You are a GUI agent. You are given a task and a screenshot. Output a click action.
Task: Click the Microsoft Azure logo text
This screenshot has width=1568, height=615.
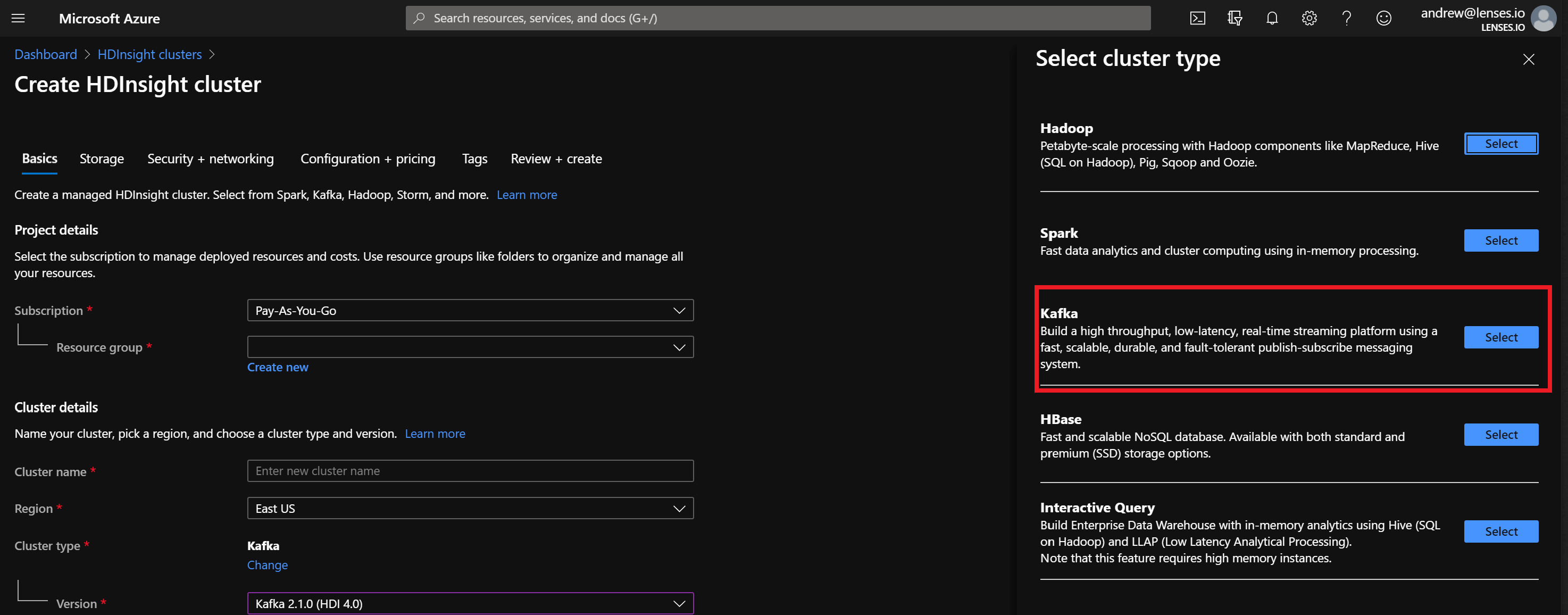click(x=110, y=18)
